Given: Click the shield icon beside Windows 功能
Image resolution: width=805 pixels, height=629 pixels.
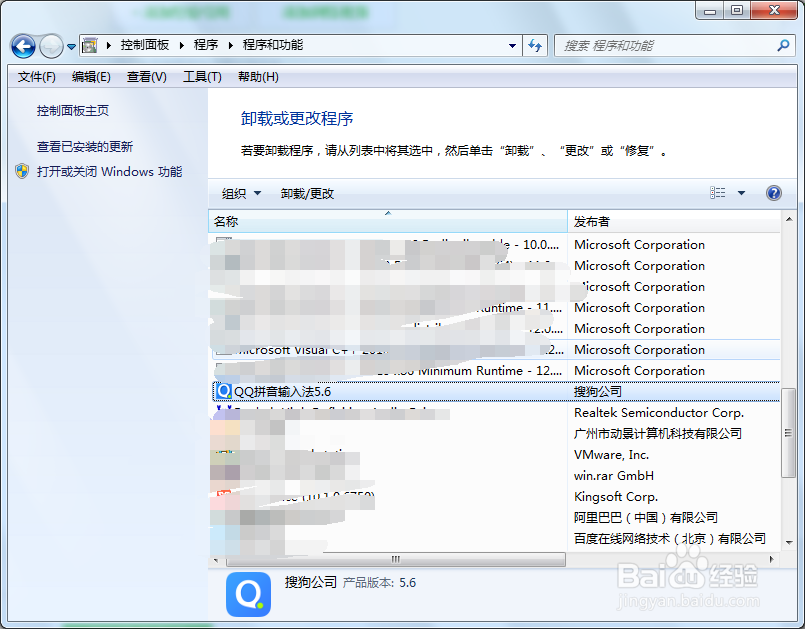Looking at the screenshot, I should (x=22, y=171).
